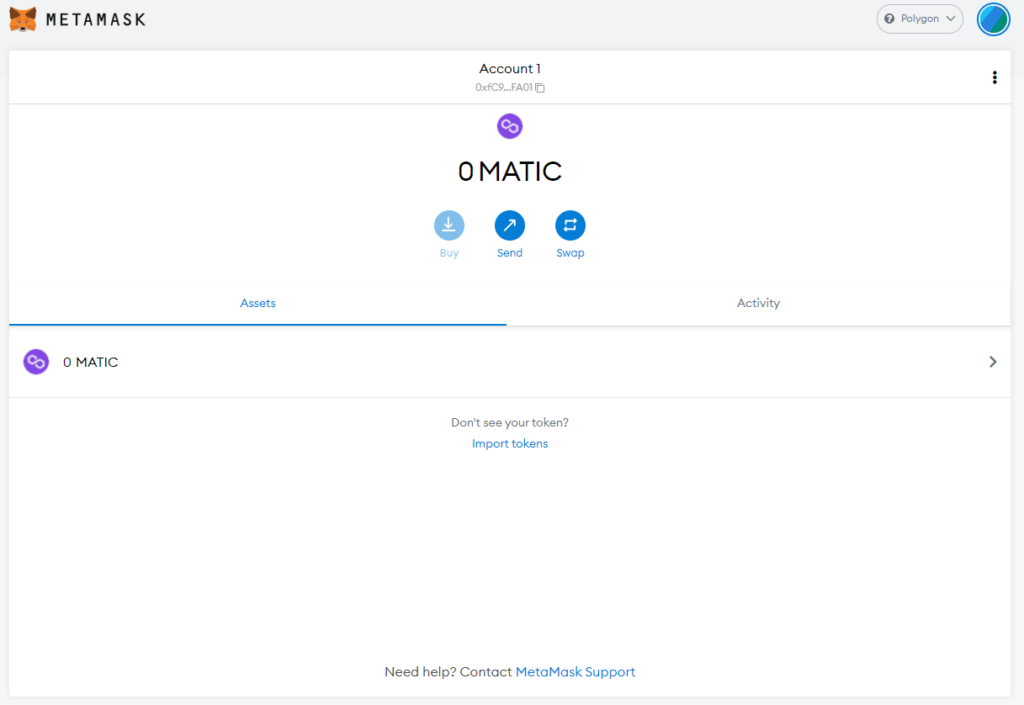The width and height of the screenshot is (1024, 705).
Task: Click the 0 MATIC main balance
Action: click(509, 172)
